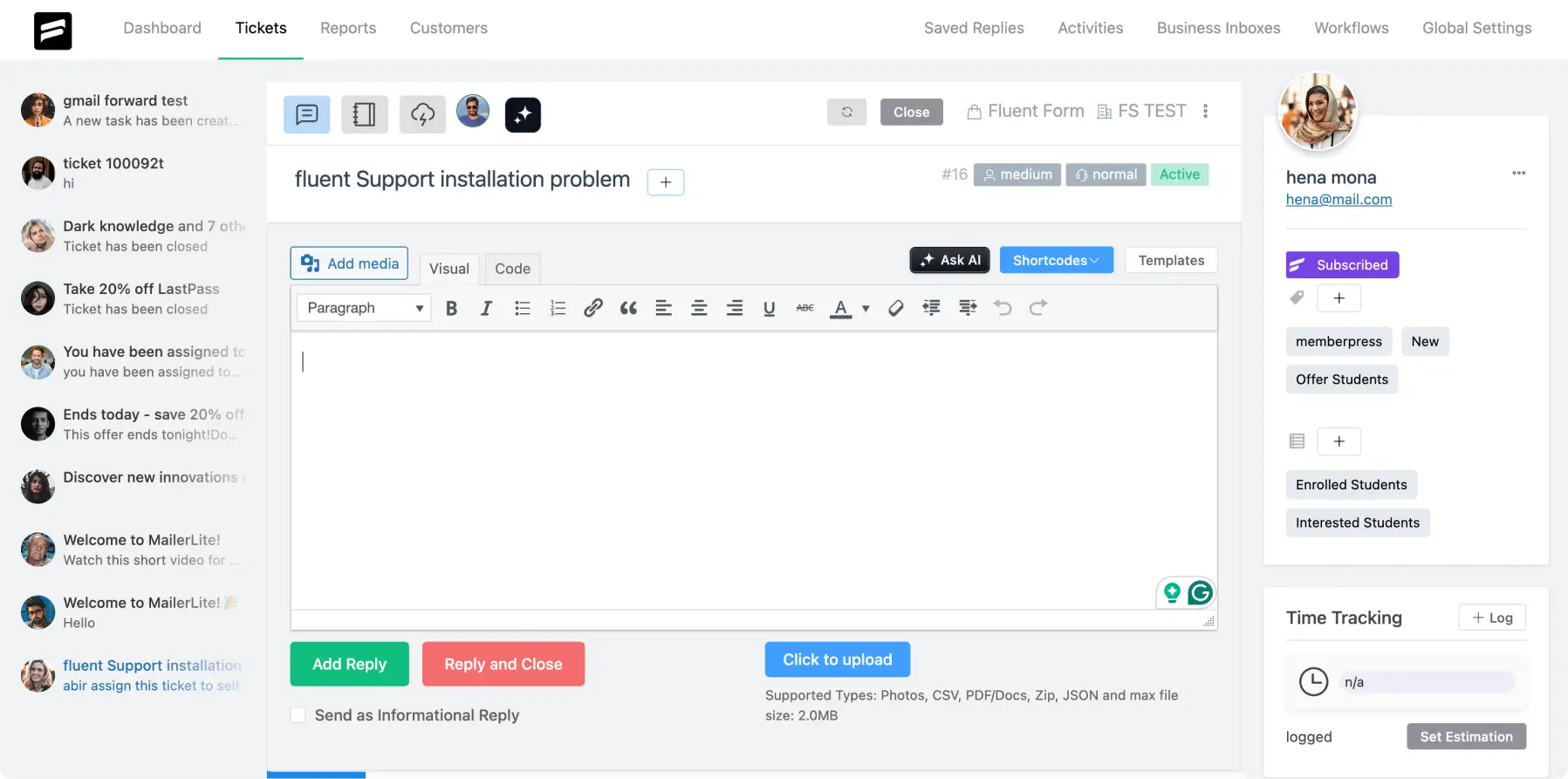Align text center

point(699,308)
